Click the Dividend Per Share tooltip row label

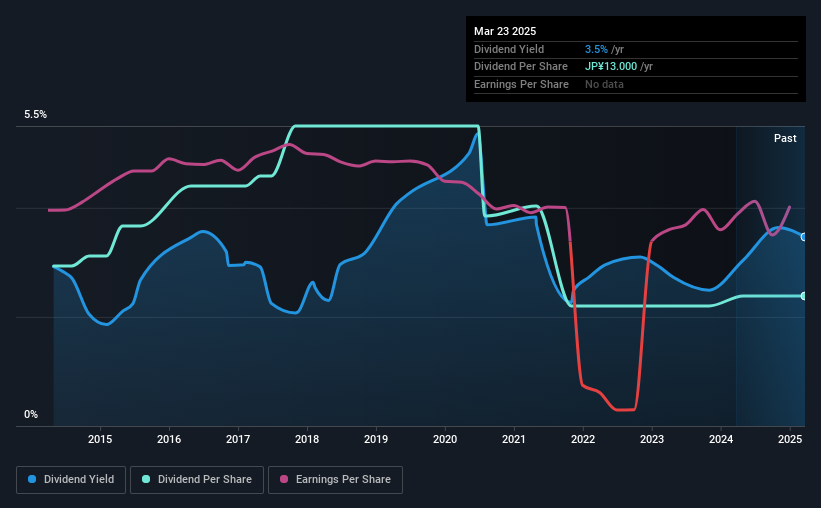521,67
